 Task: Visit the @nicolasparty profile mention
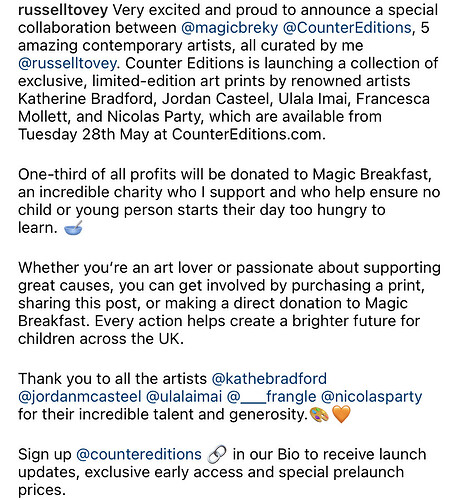point(372,397)
